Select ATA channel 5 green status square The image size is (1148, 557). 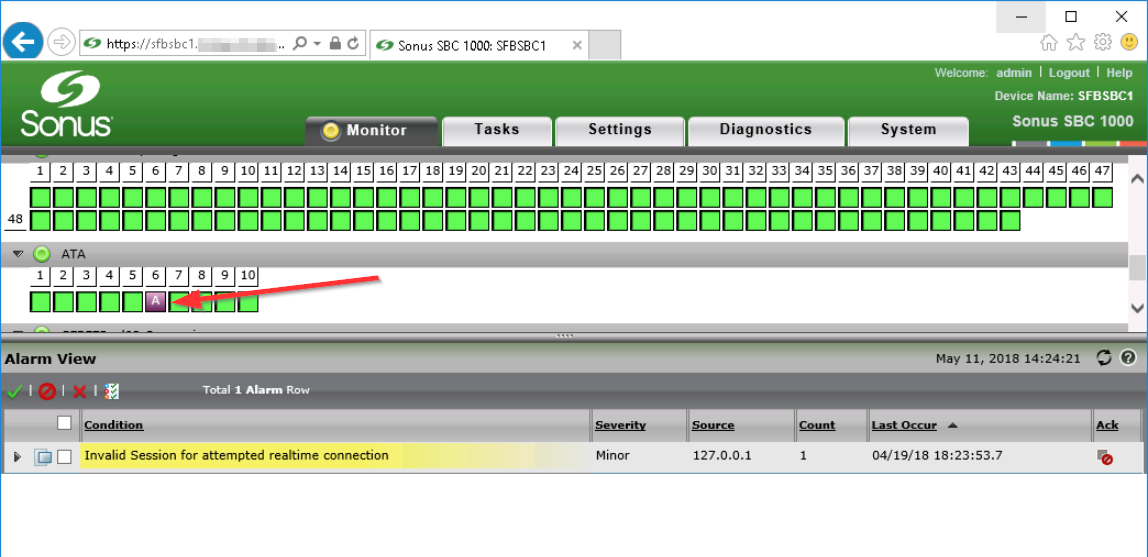[x=133, y=301]
